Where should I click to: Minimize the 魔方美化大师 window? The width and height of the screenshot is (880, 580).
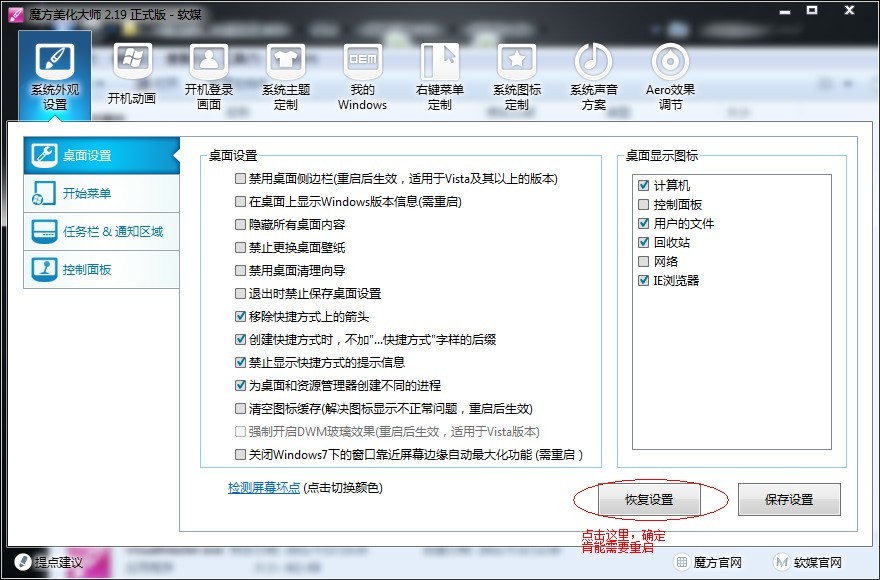pos(785,11)
